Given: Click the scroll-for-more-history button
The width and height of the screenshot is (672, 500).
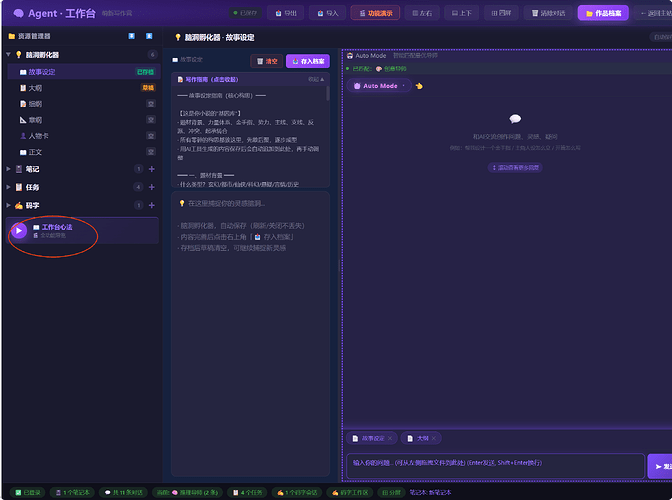Looking at the screenshot, I should tap(515, 168).
